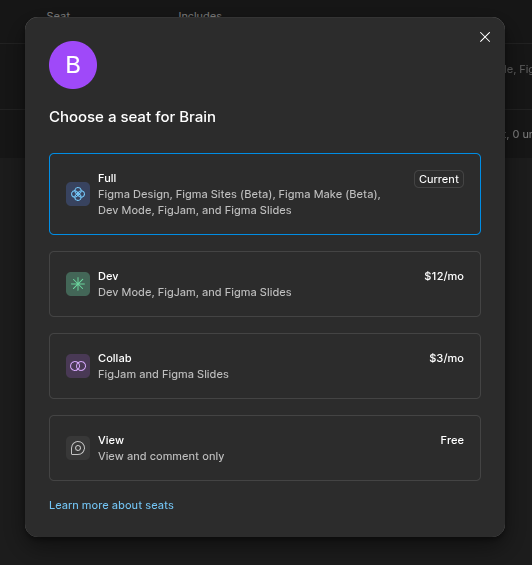
Task: Click the purple B avatar
Action: pyautogui.click(x=73, y=65)
